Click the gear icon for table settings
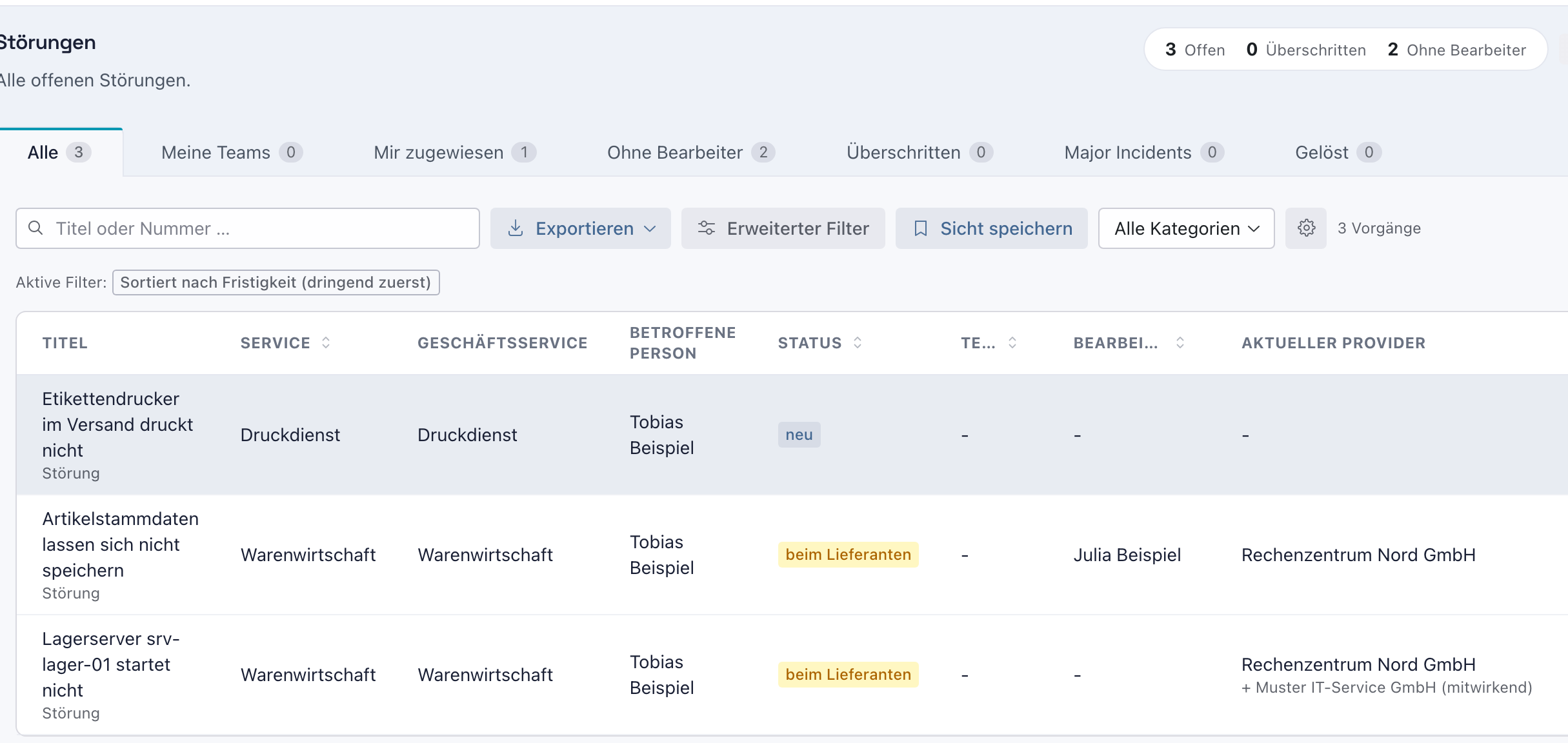 click(x=1306, y=228)
